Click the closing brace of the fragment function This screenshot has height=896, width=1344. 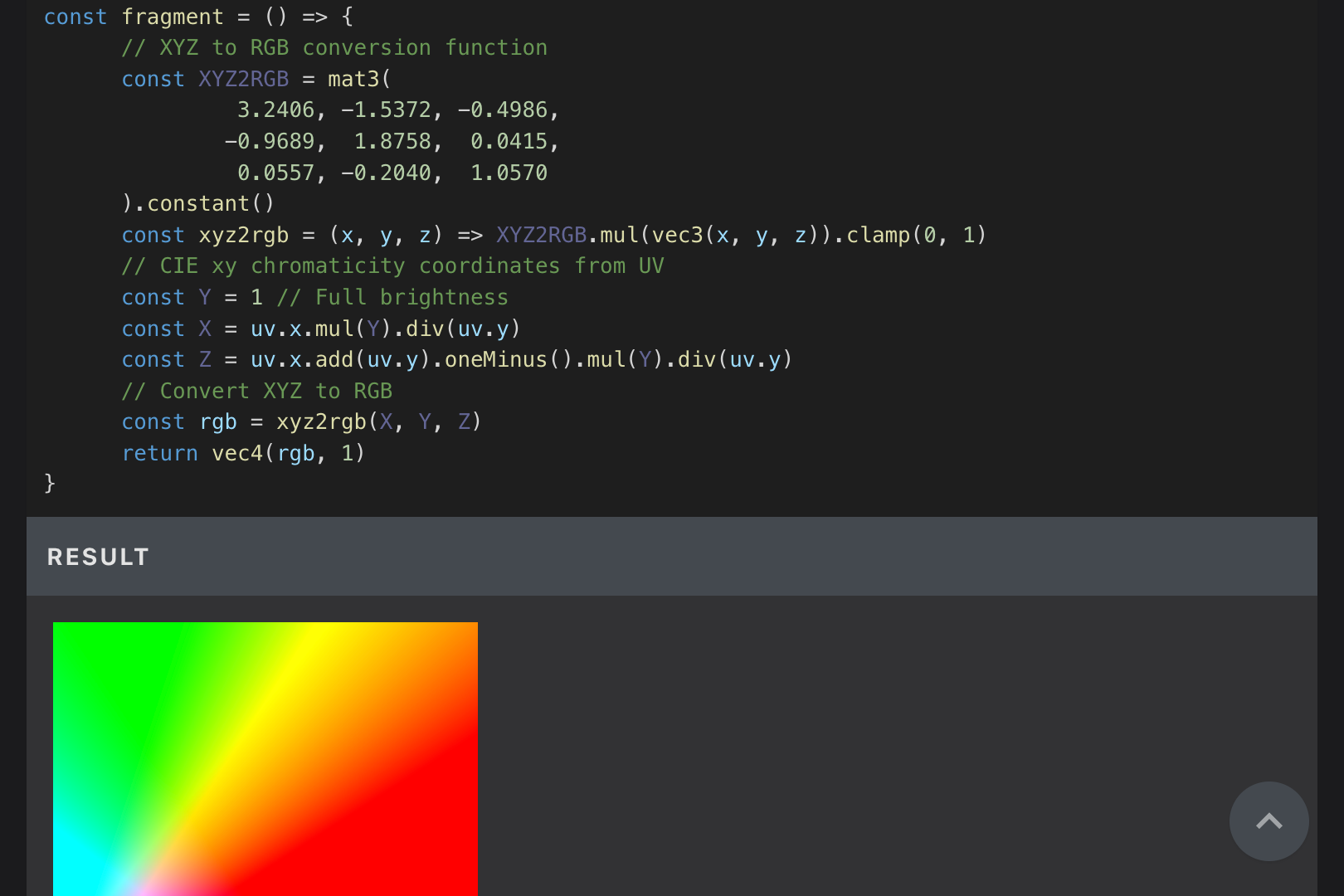(50, 483)
